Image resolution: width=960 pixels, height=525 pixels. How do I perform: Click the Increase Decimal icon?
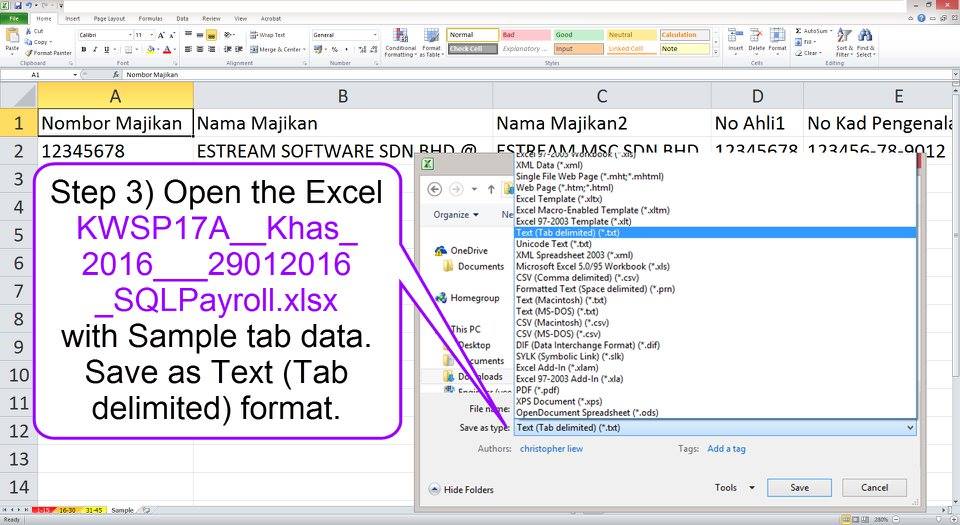click(362, 49)
